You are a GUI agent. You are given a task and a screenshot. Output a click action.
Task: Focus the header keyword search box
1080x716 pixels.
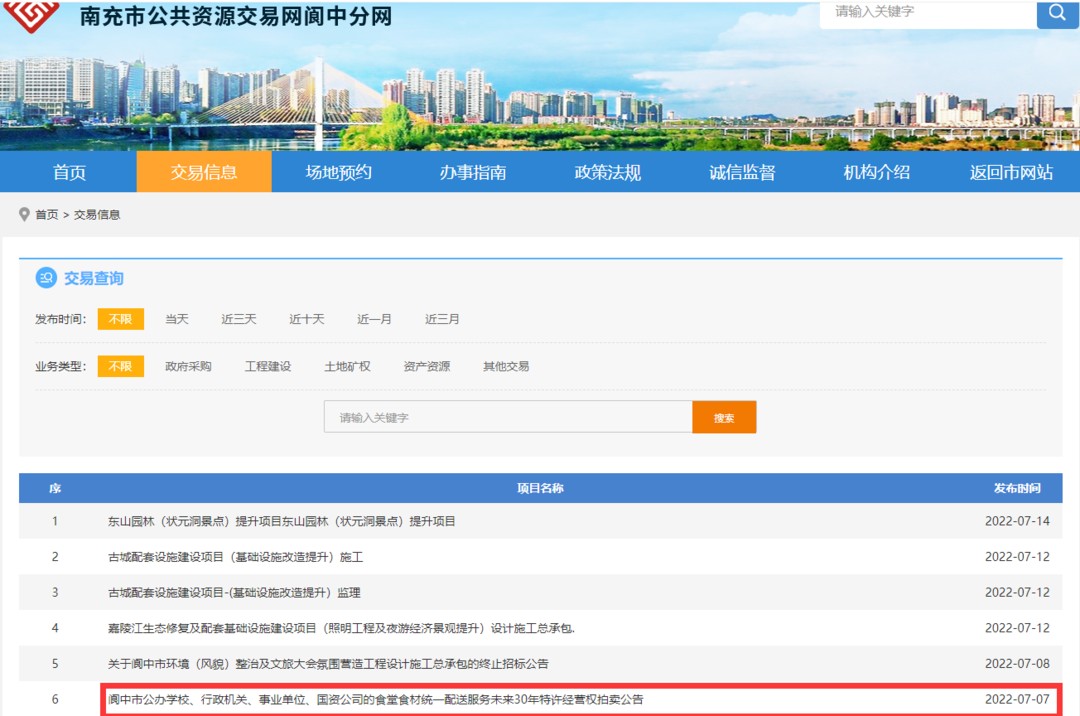coord(926,13)
